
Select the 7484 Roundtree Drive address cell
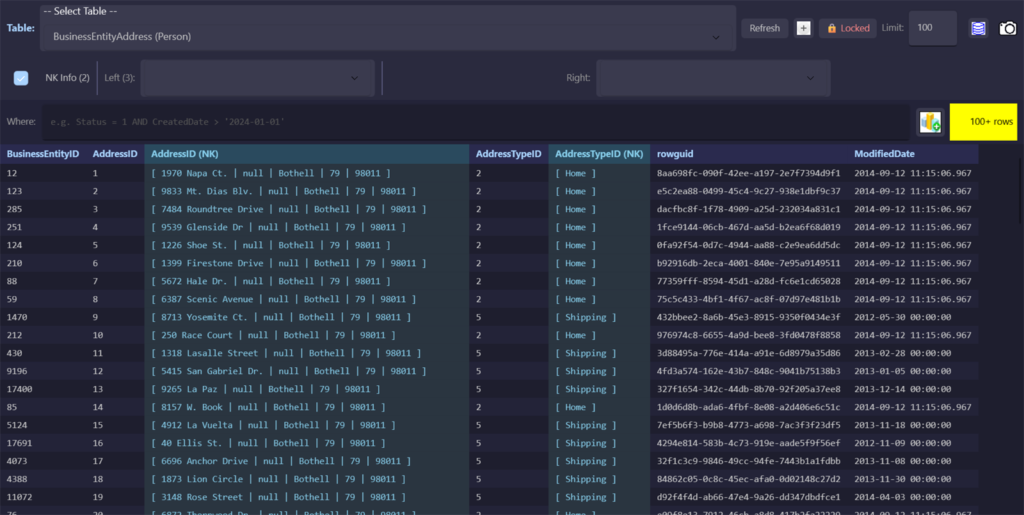click(306, 209)
